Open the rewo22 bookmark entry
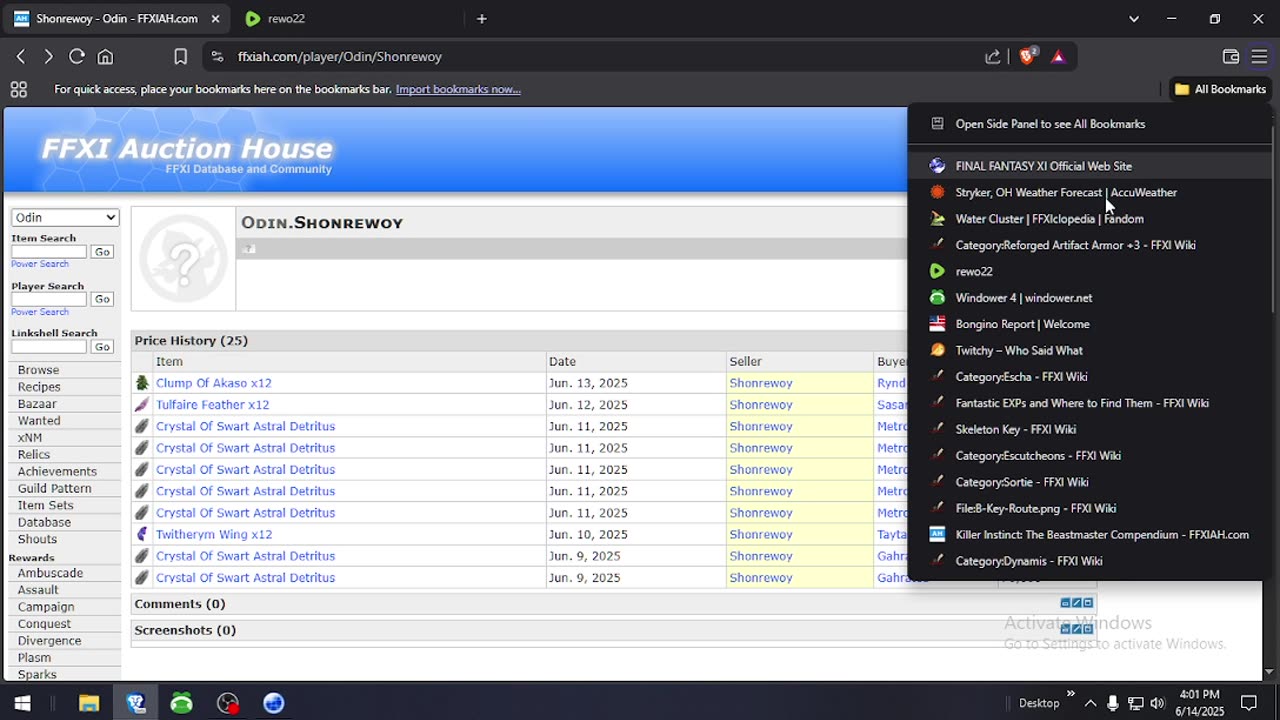The image size is (1280, 720). pos(1090,271)
